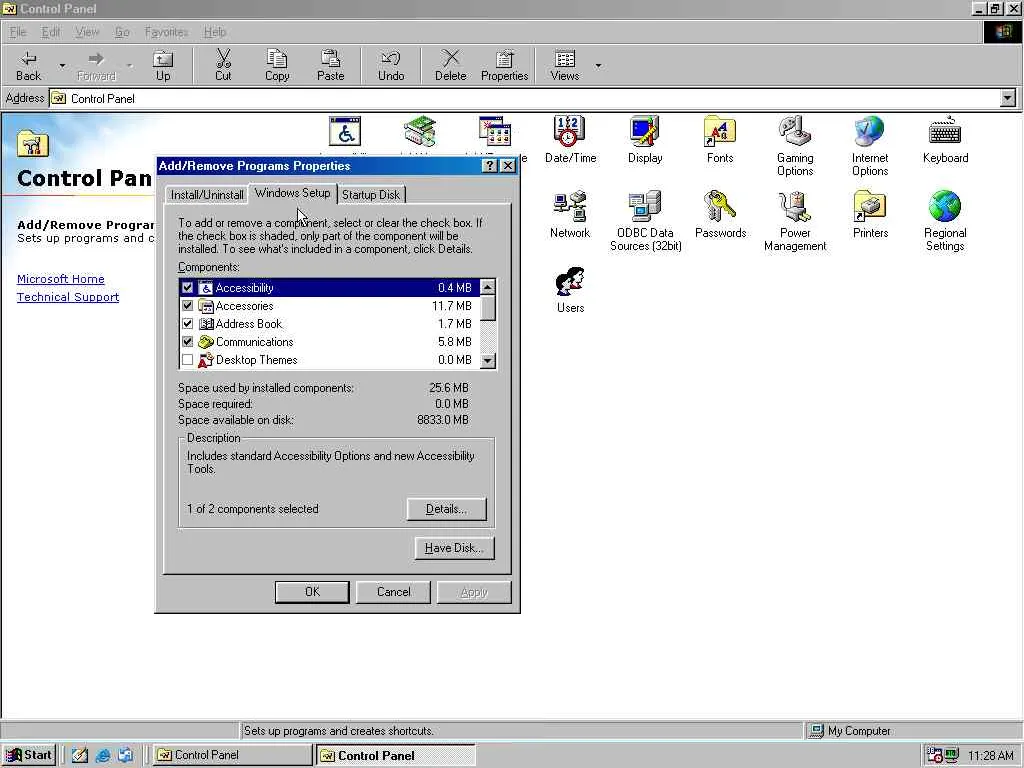Expand the Address bar dropdown
The width and height of the screenshot is (1024, 768).
point(1008,99)
